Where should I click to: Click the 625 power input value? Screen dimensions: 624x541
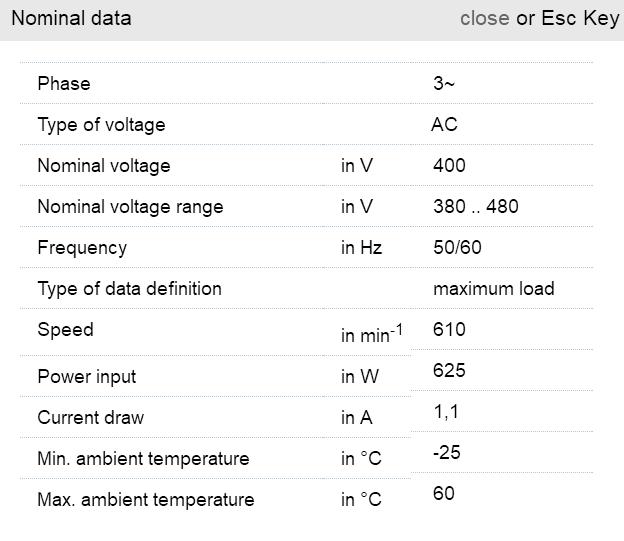tap(449, 370)
